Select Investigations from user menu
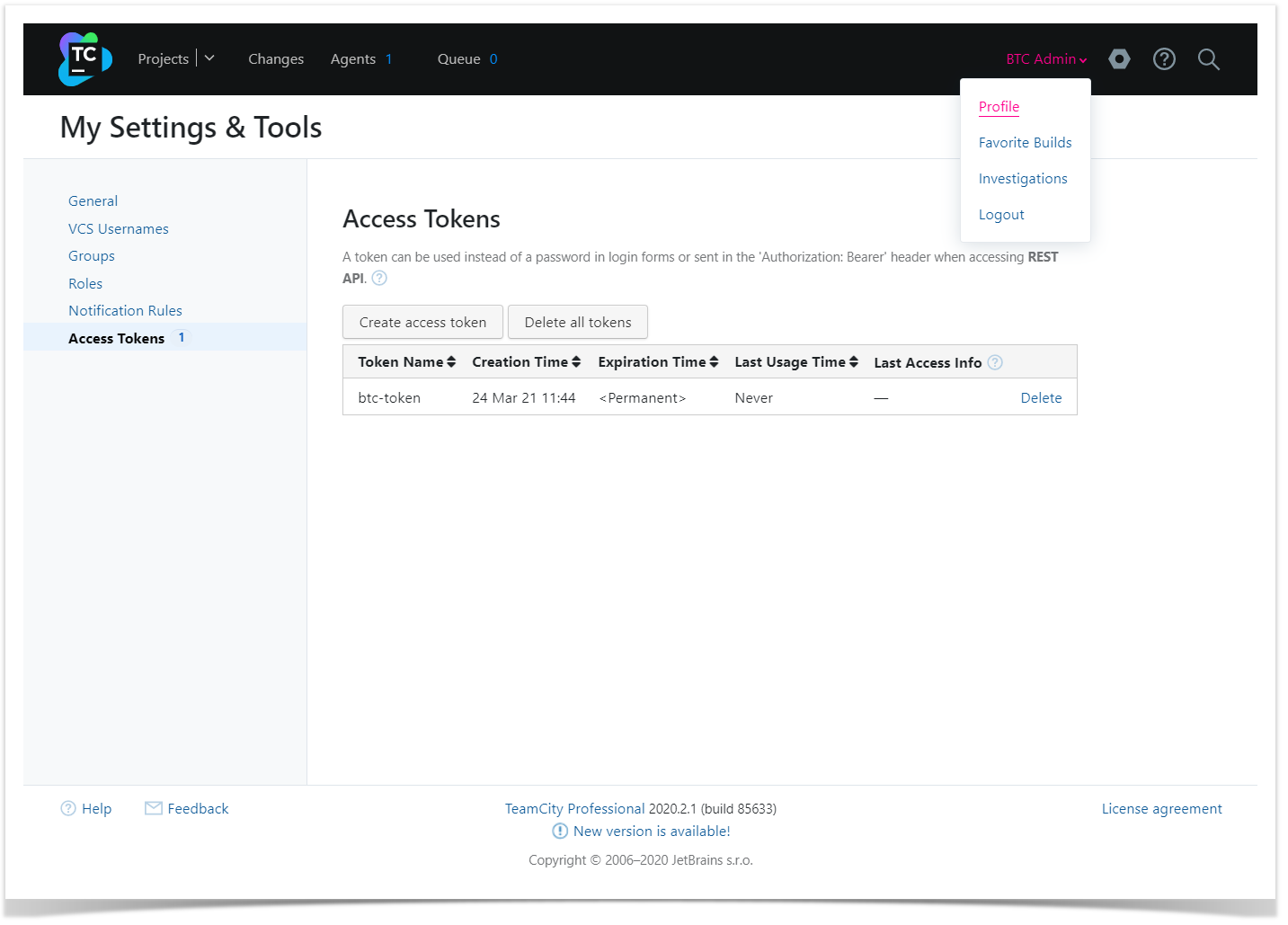The image size is (1288, 925). [1023, 178]
